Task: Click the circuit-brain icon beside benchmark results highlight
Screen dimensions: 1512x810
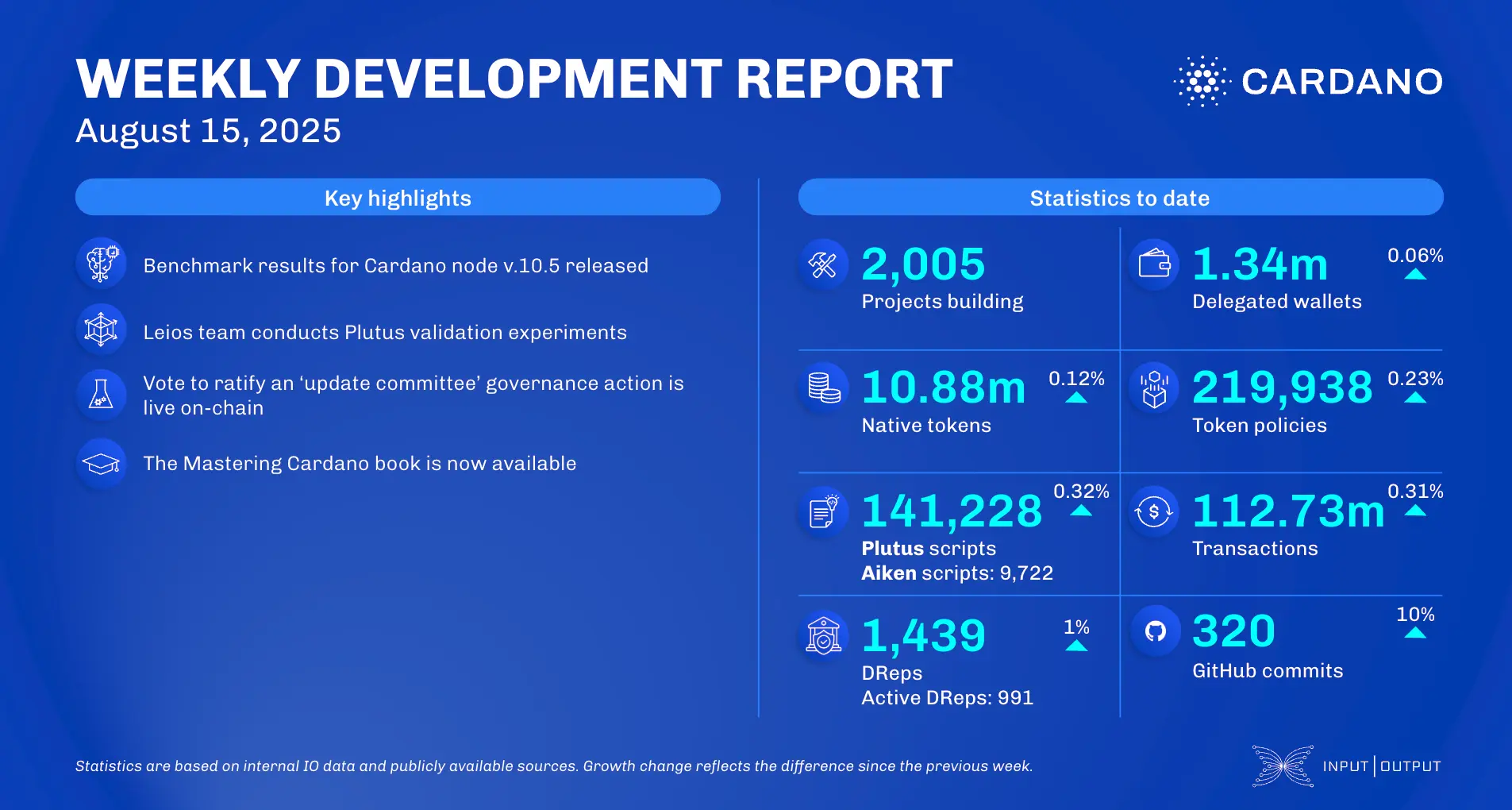Action: point(102,264)
